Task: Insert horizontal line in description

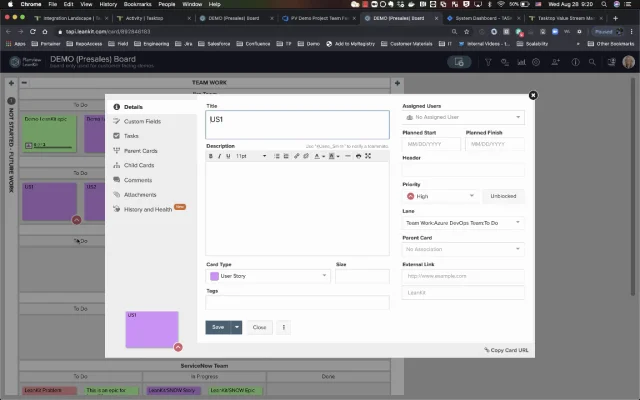Action: pyautogui.click(x=348, y=156)
